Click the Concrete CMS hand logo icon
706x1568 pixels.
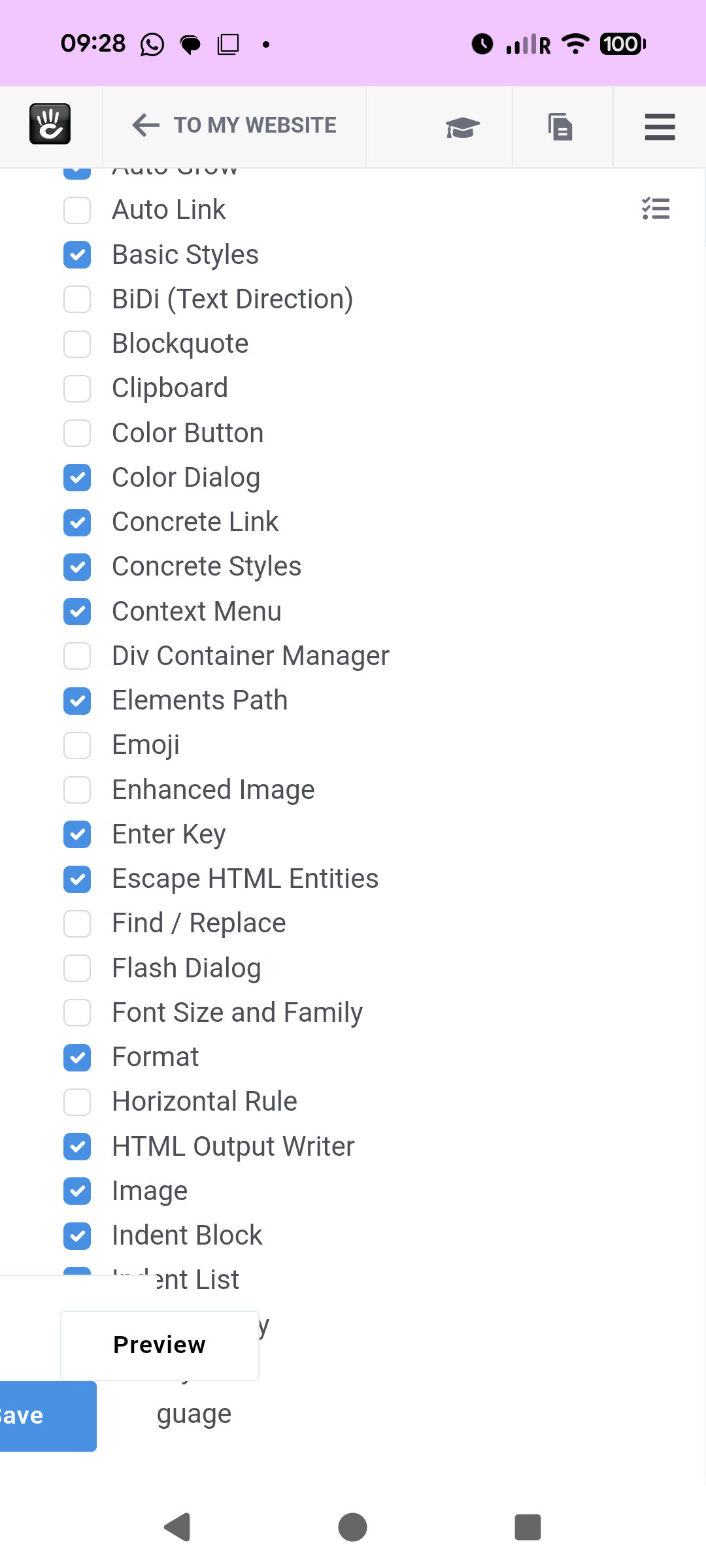tap(50, 124)
